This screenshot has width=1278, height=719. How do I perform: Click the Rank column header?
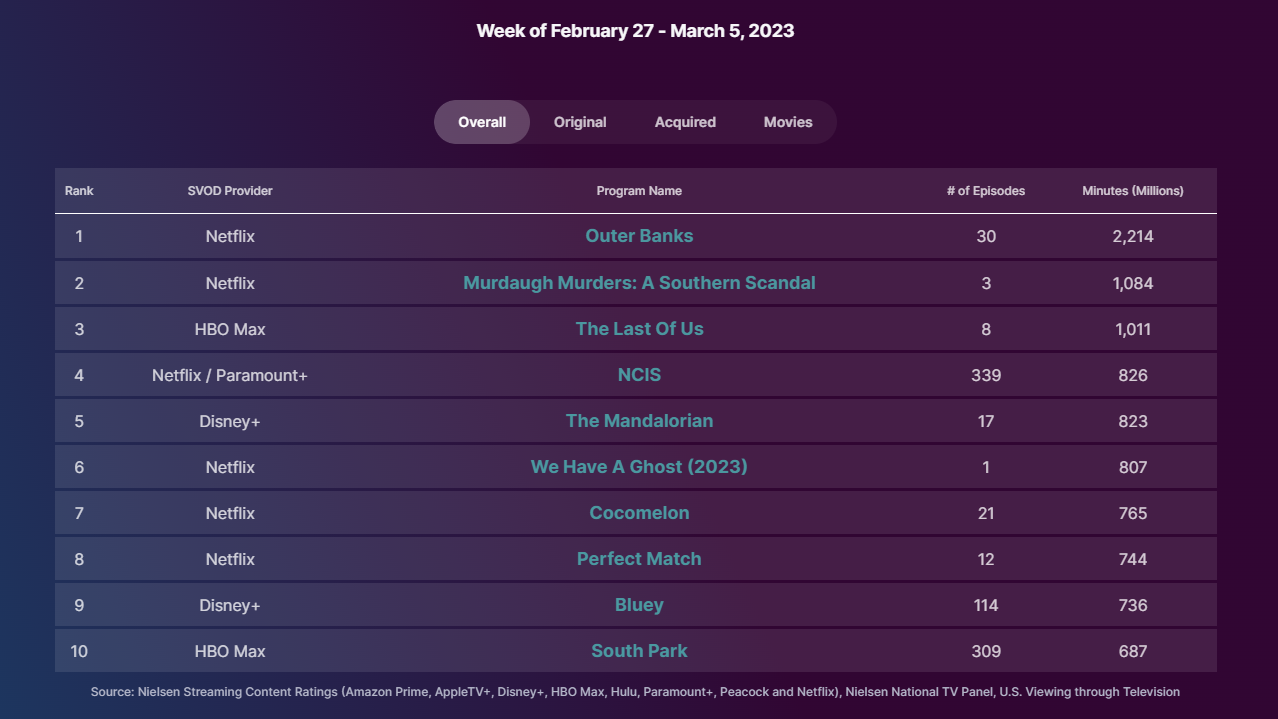79,191
